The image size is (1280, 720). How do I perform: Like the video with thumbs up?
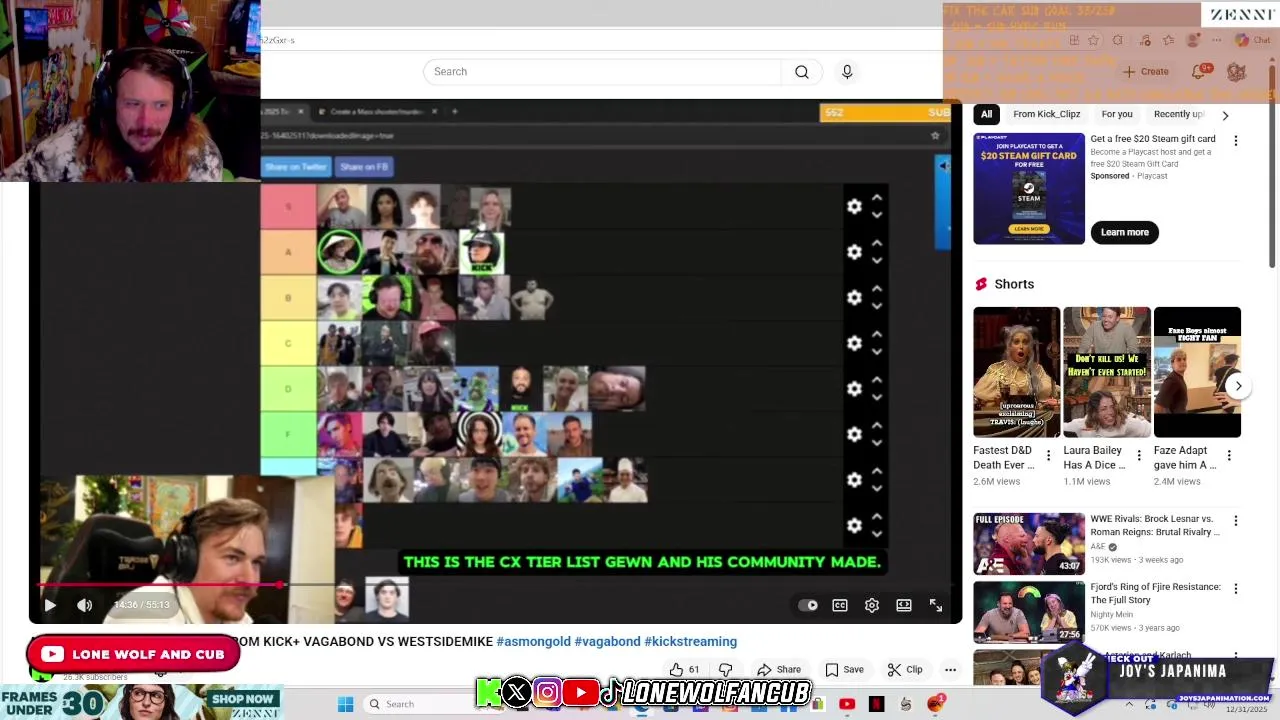(684, 670)
